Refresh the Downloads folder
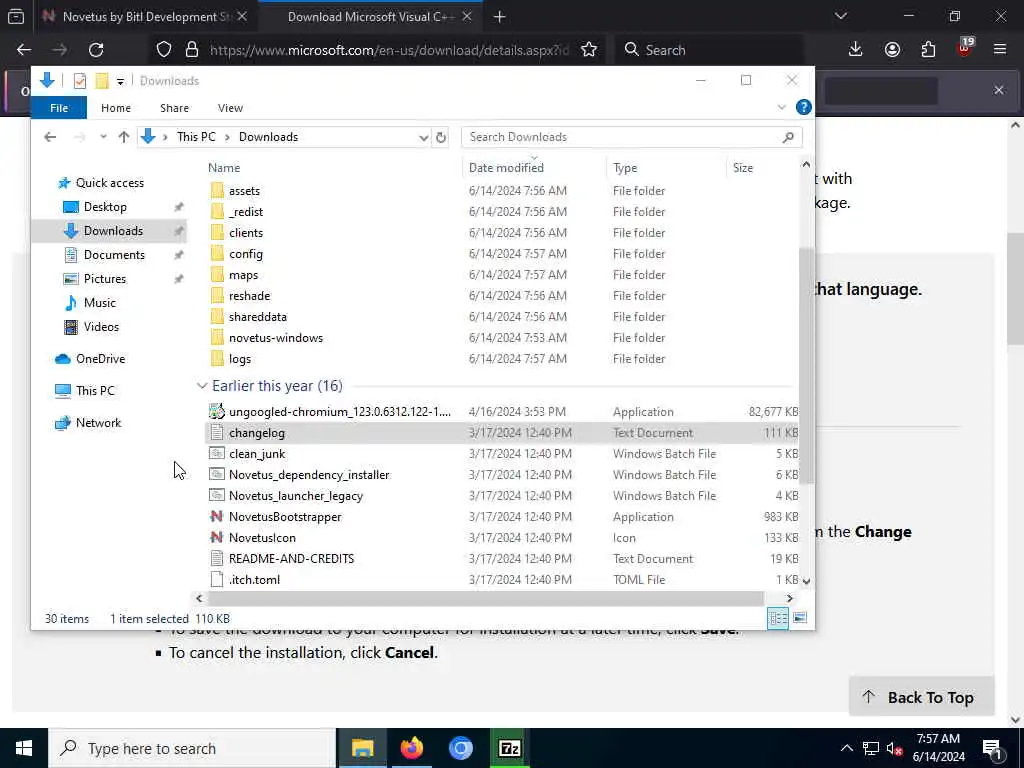This screenshot has height=768, width=1024. tap(441, 138)
